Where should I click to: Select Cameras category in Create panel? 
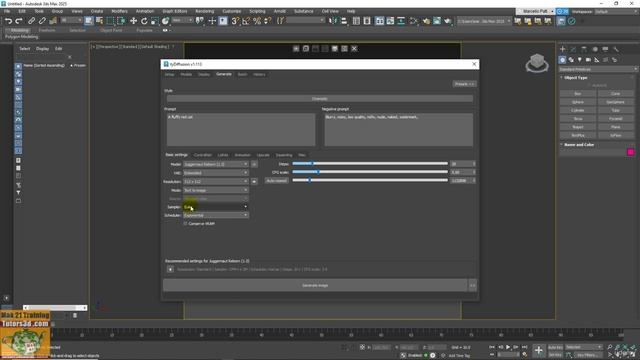click(588, 60)
